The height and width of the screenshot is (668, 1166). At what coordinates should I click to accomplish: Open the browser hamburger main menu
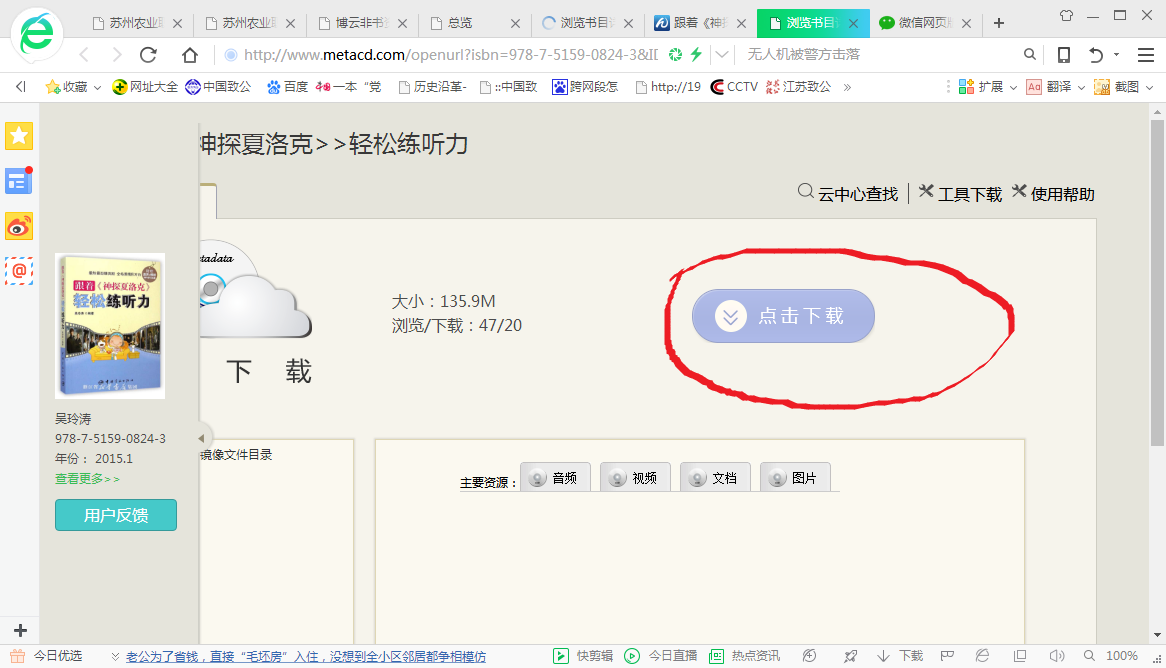click(x=1146, y=55)
